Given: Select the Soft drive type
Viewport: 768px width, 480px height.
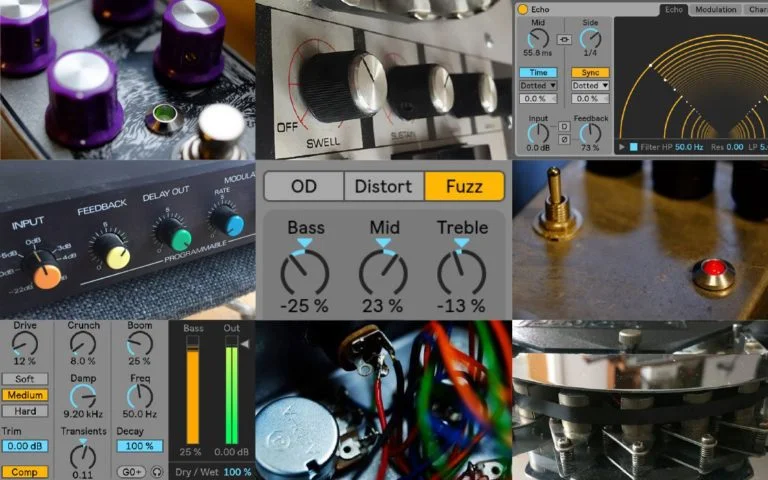Looking at the screenshot, I should point(24,379).
